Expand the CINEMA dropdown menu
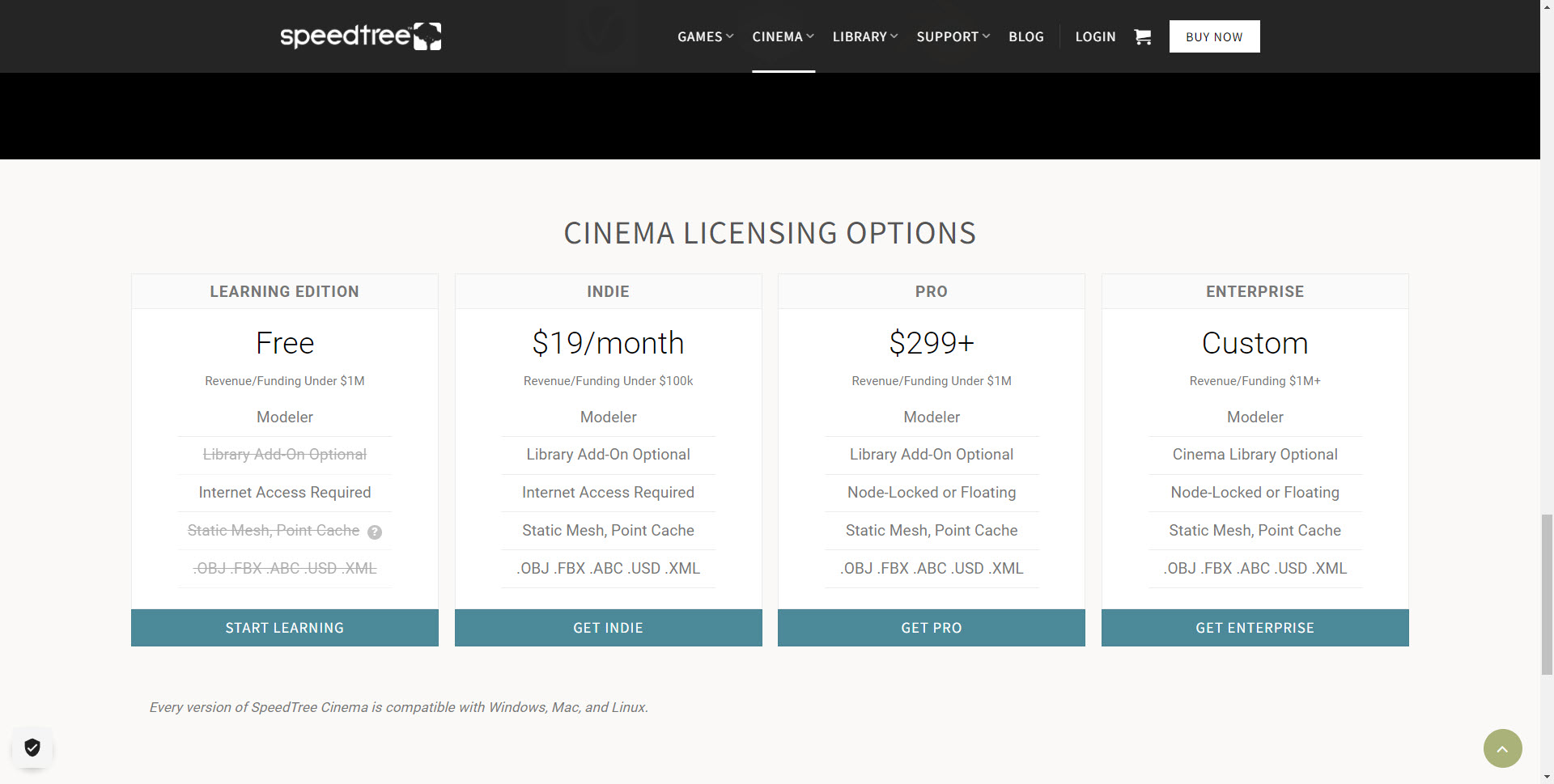The width and height of the screenshot is (1554, 784). (x=783, y=36)
